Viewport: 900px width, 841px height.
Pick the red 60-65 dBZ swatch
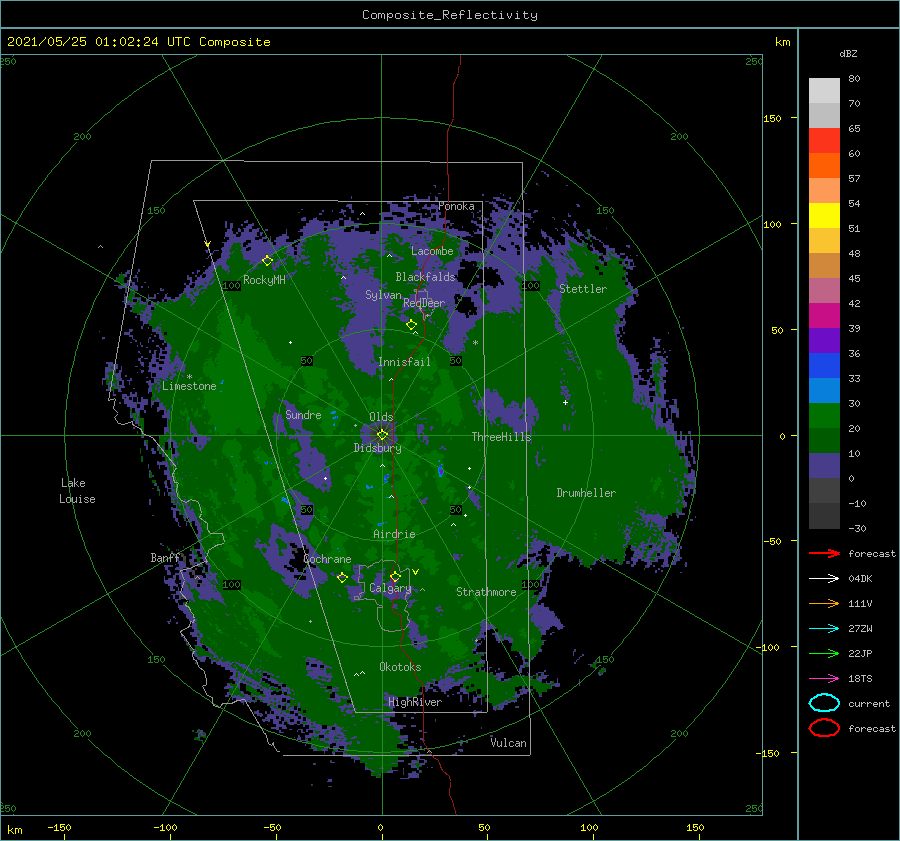[824, 141]
